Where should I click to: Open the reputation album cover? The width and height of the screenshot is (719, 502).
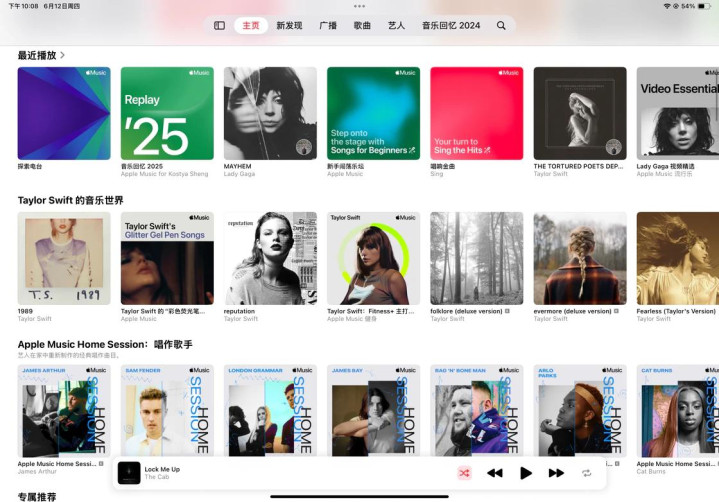[x=270, y=258]
